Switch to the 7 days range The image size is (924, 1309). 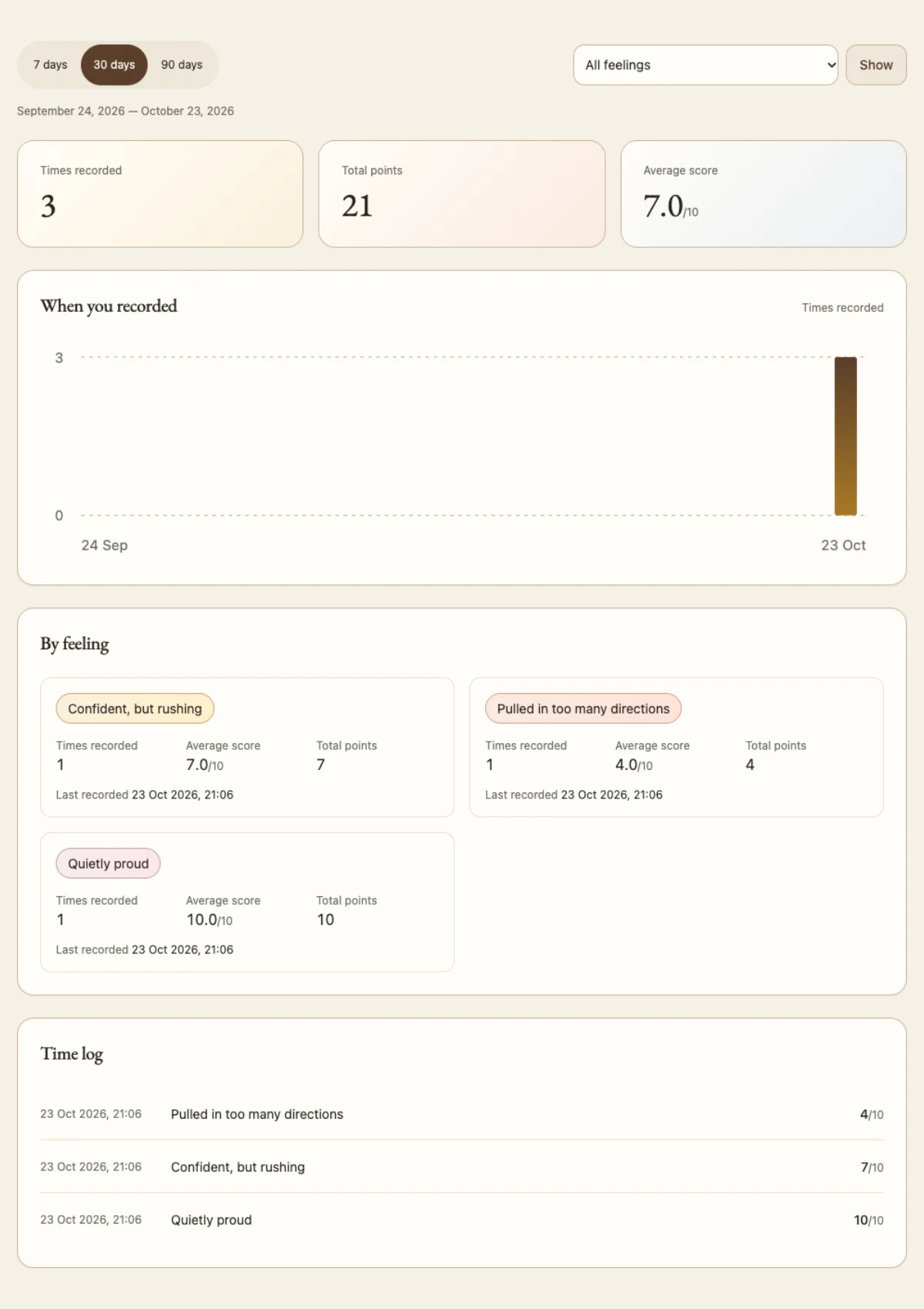50,65
